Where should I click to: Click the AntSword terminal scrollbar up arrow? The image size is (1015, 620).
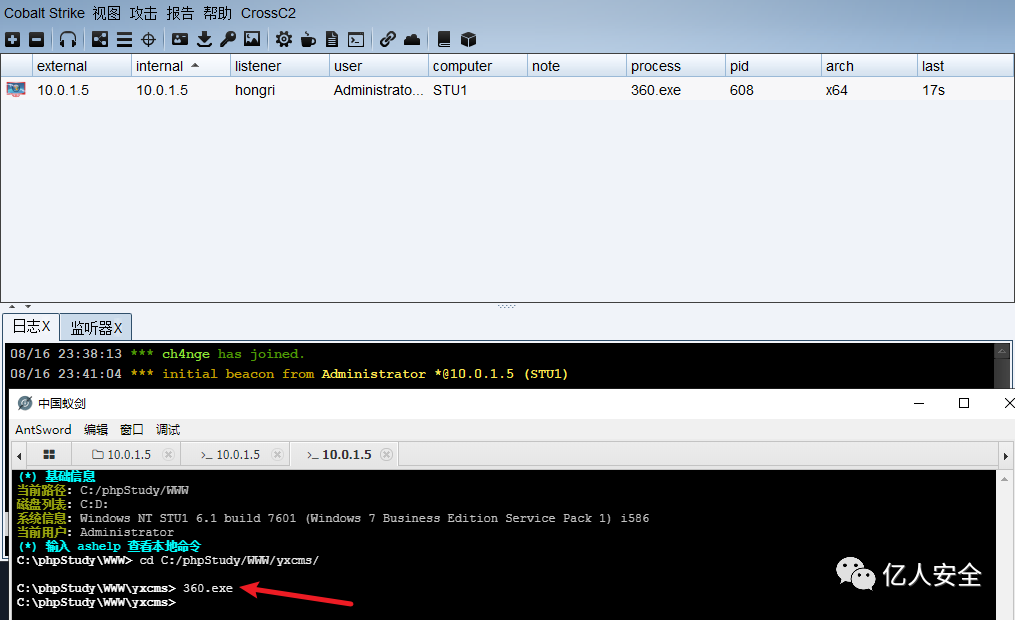1005,479
